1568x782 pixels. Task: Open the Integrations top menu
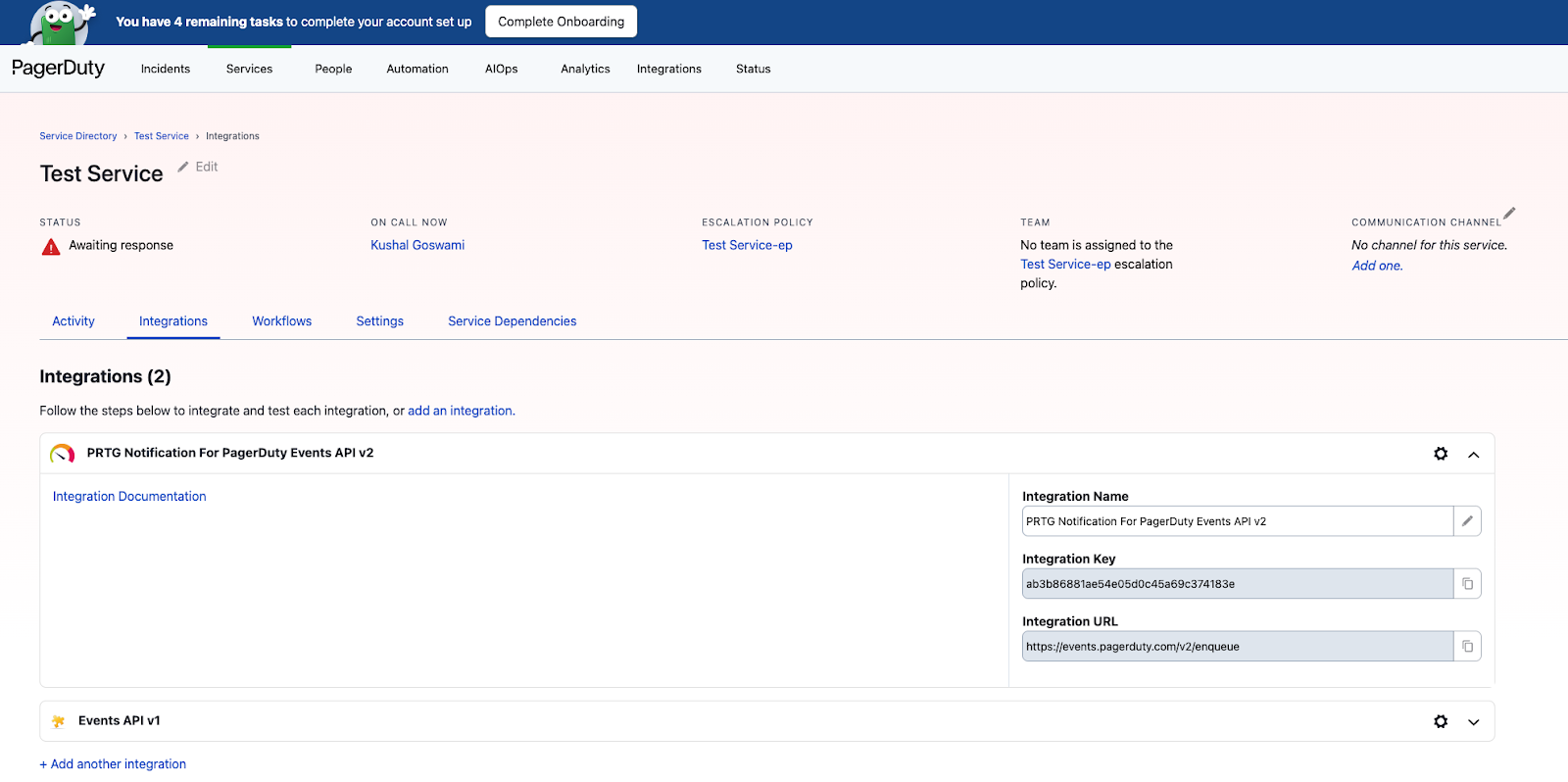(669, 69)
